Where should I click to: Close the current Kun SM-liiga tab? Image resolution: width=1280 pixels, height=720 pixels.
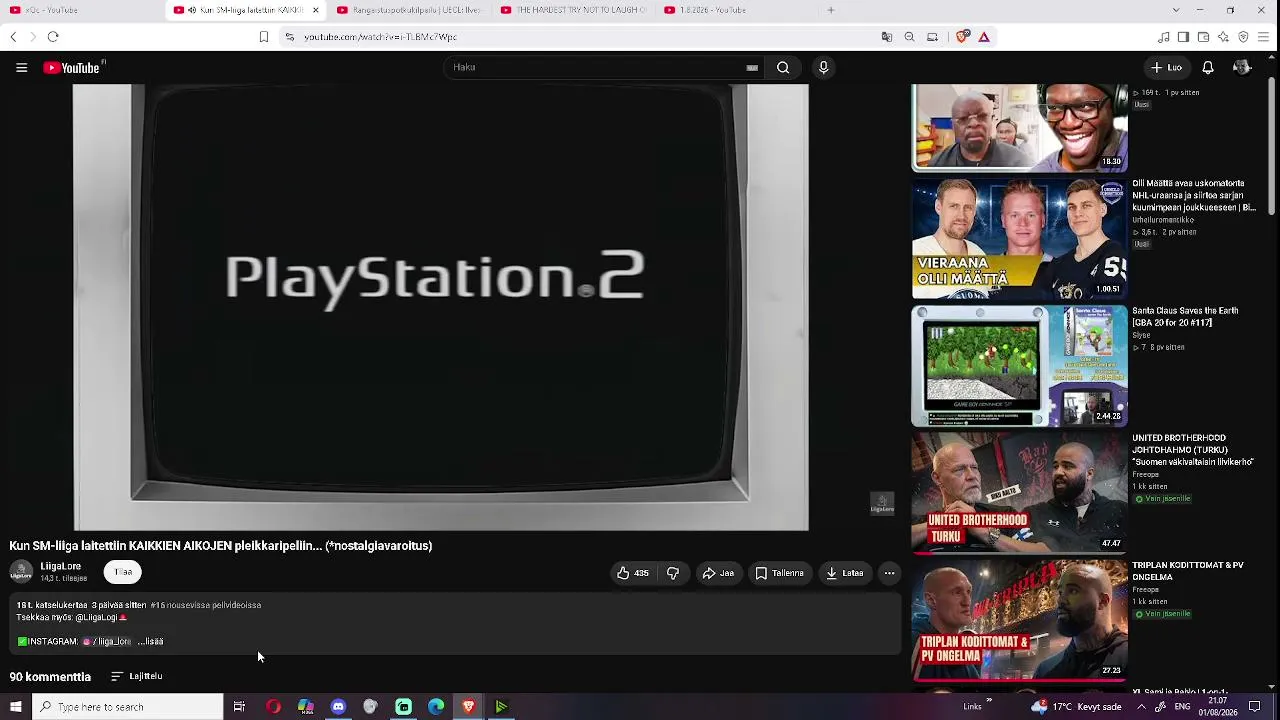click(315, 10)
